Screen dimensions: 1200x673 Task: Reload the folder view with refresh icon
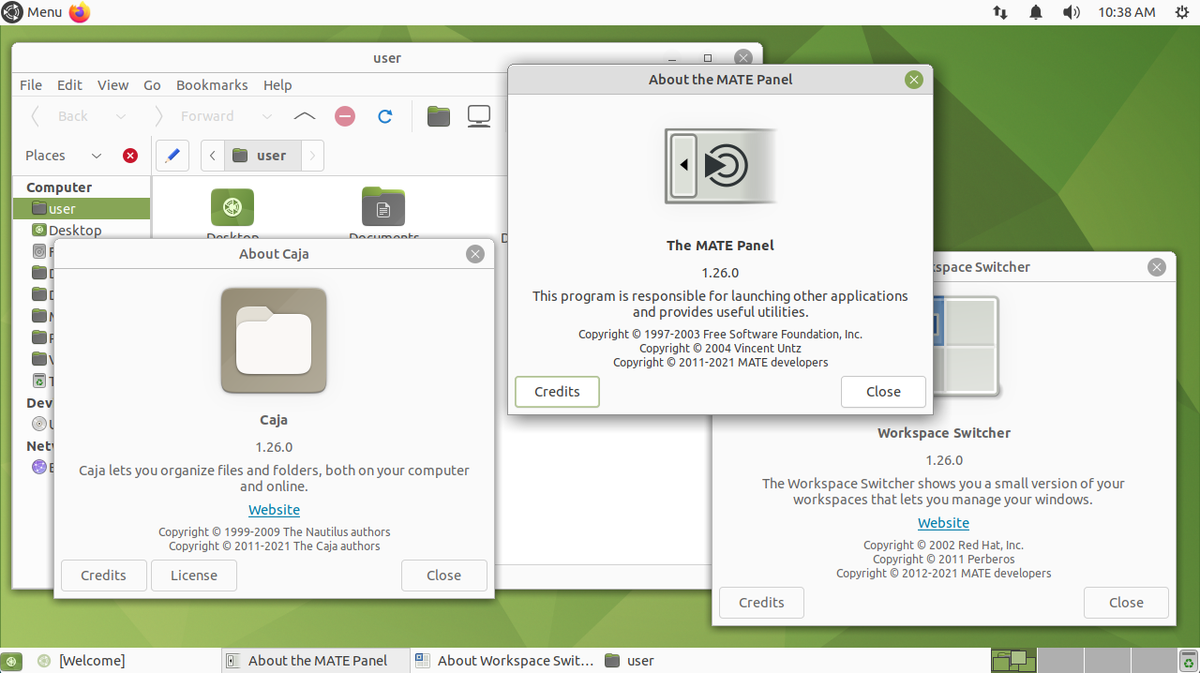pyautogui.click(x=385, y=116)
